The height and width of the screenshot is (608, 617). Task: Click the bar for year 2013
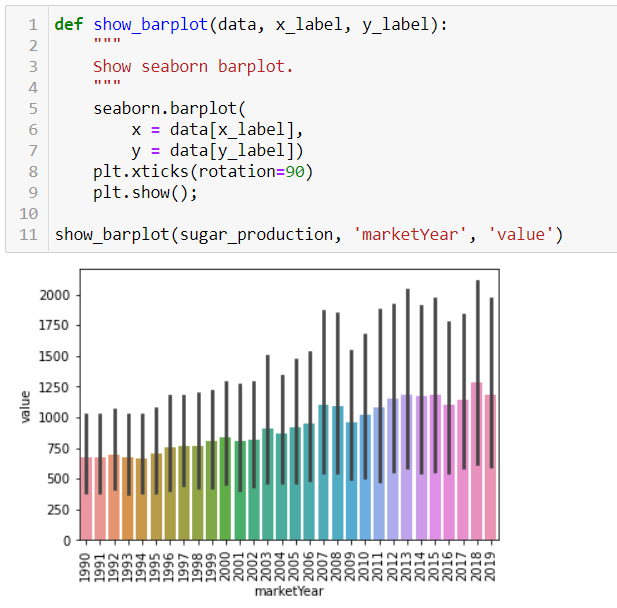tap(407, 467)
